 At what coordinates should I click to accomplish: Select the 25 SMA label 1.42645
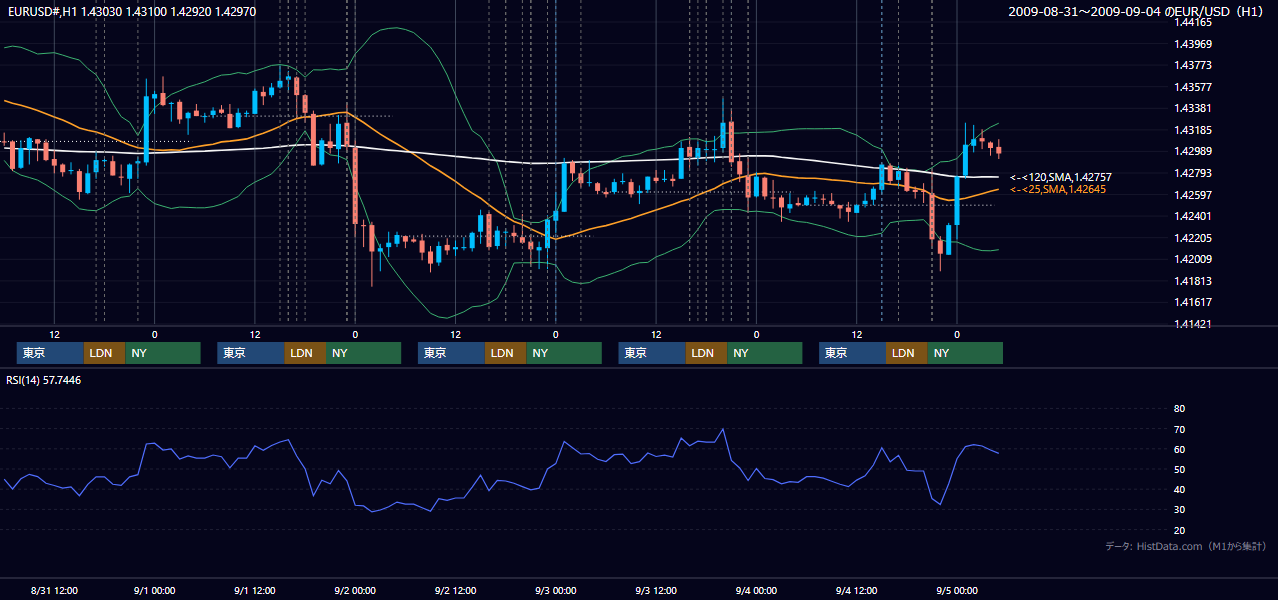click(x=1058, y=189)
